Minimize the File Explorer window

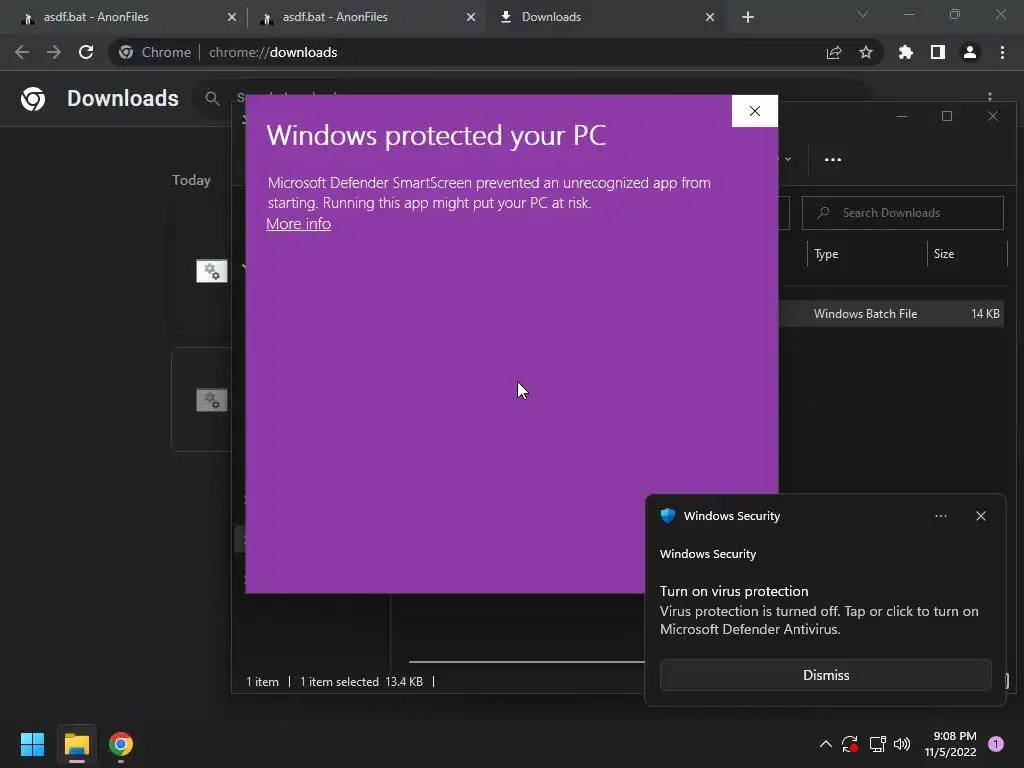902,116
